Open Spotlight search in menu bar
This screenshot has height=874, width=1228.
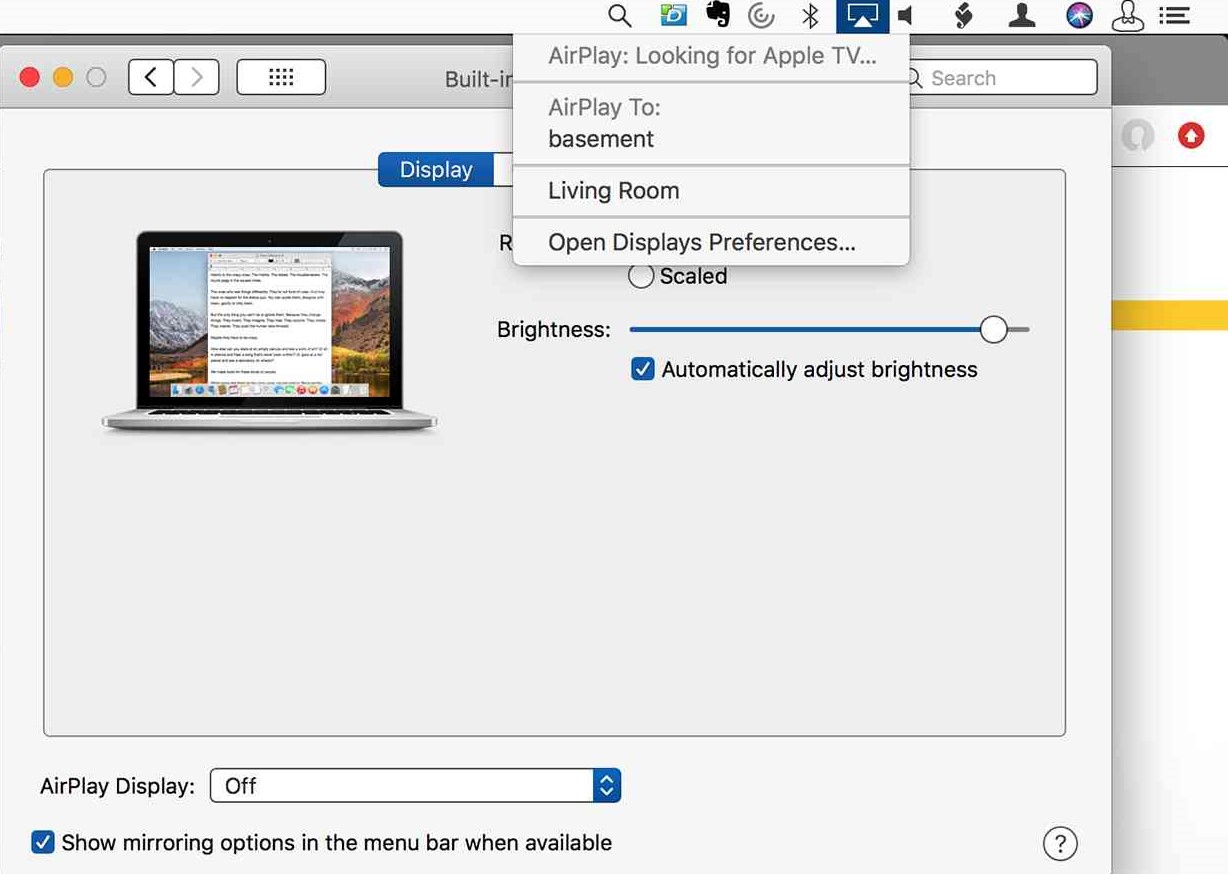620,16
